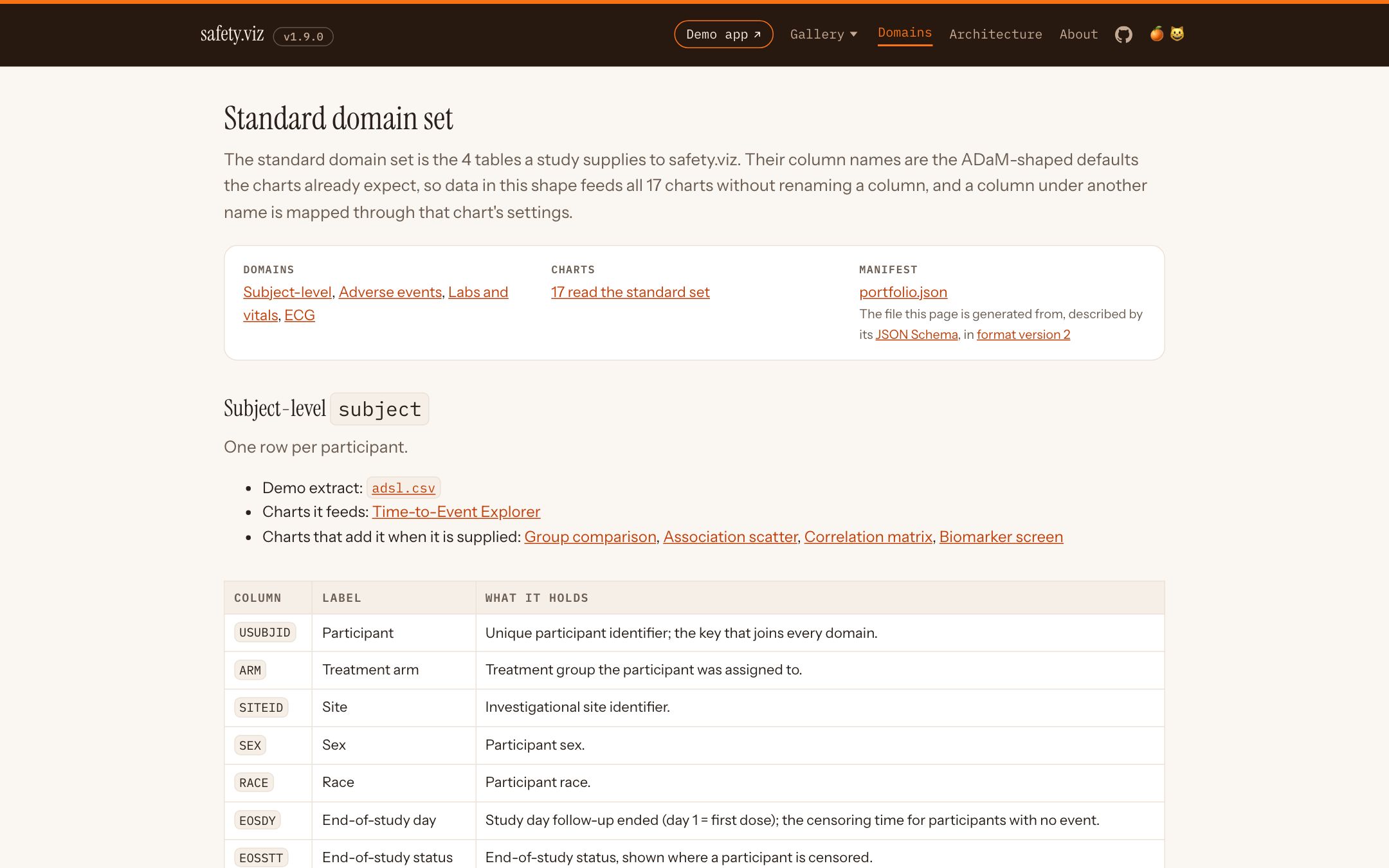The height and width of the screenshot is (868, 1389).
Task: Open the format version 2 link
Action: click(x=1023, y=334)
